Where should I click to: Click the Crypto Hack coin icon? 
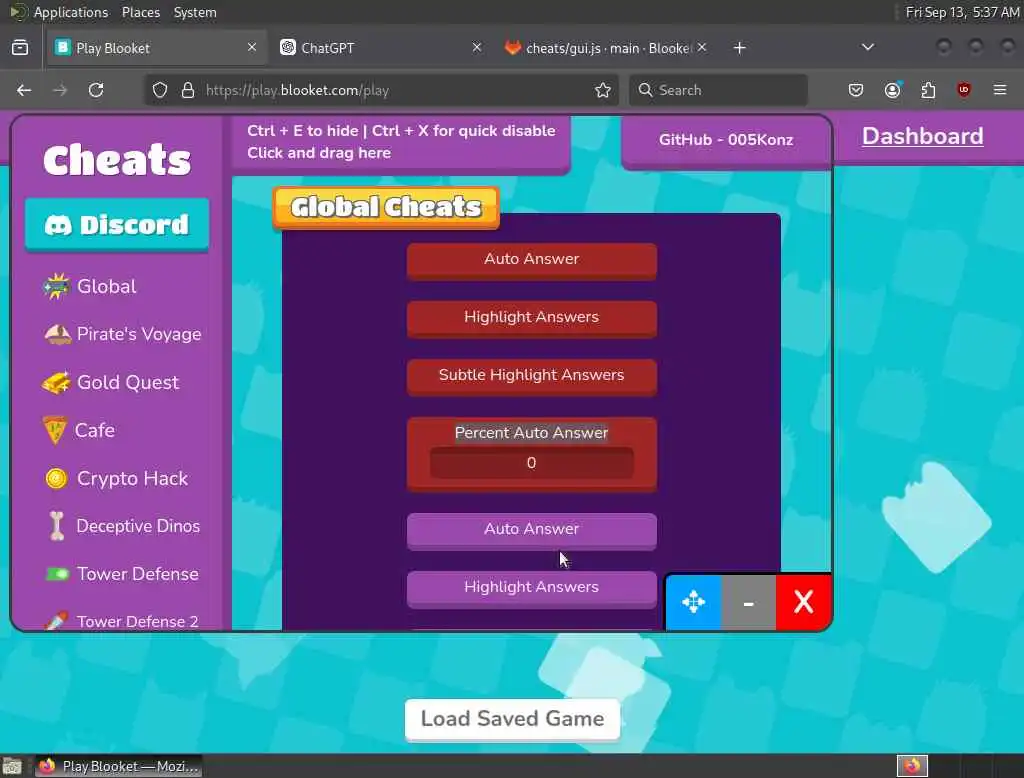(56, 479)
